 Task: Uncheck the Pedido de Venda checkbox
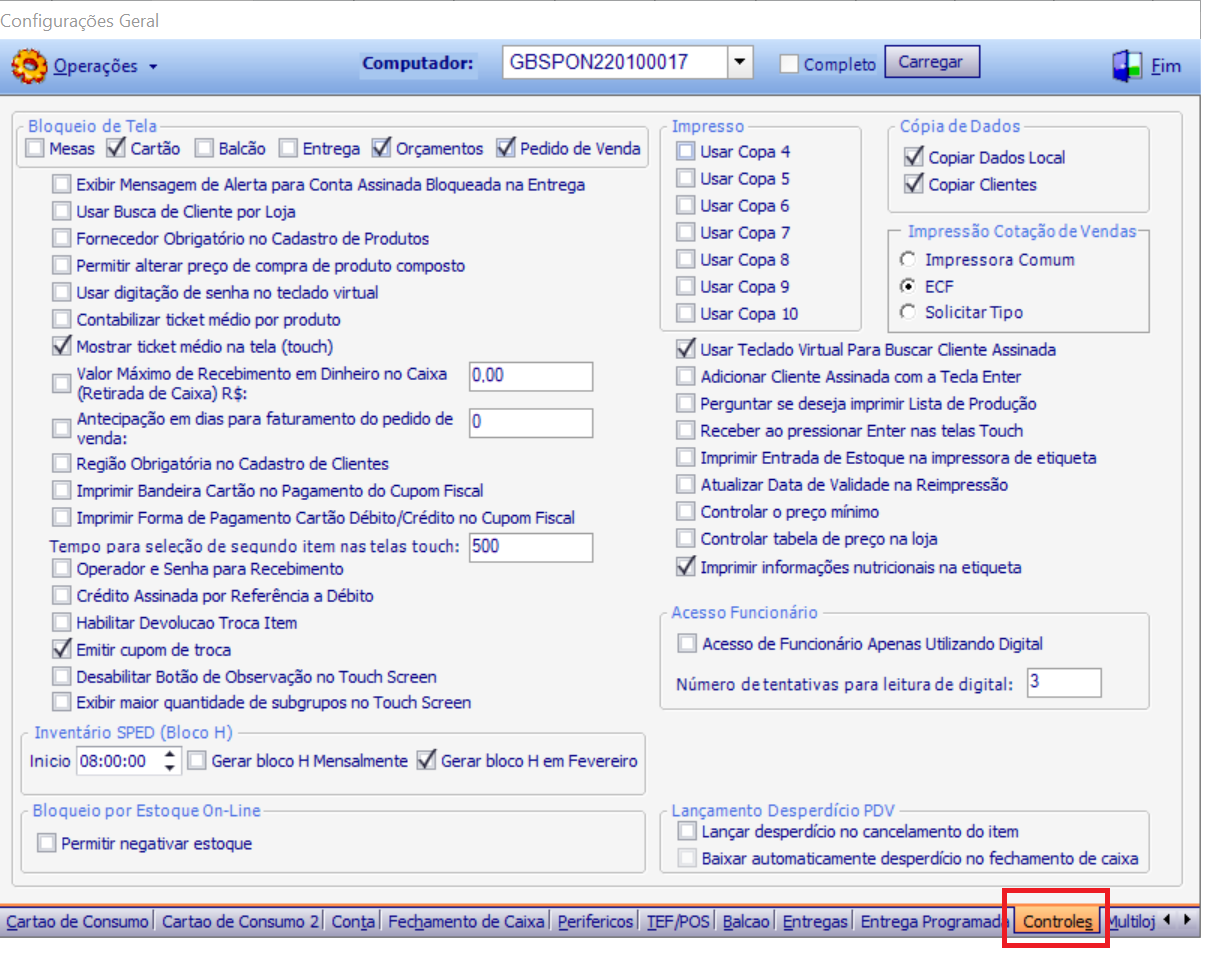(x=505, y=149)
